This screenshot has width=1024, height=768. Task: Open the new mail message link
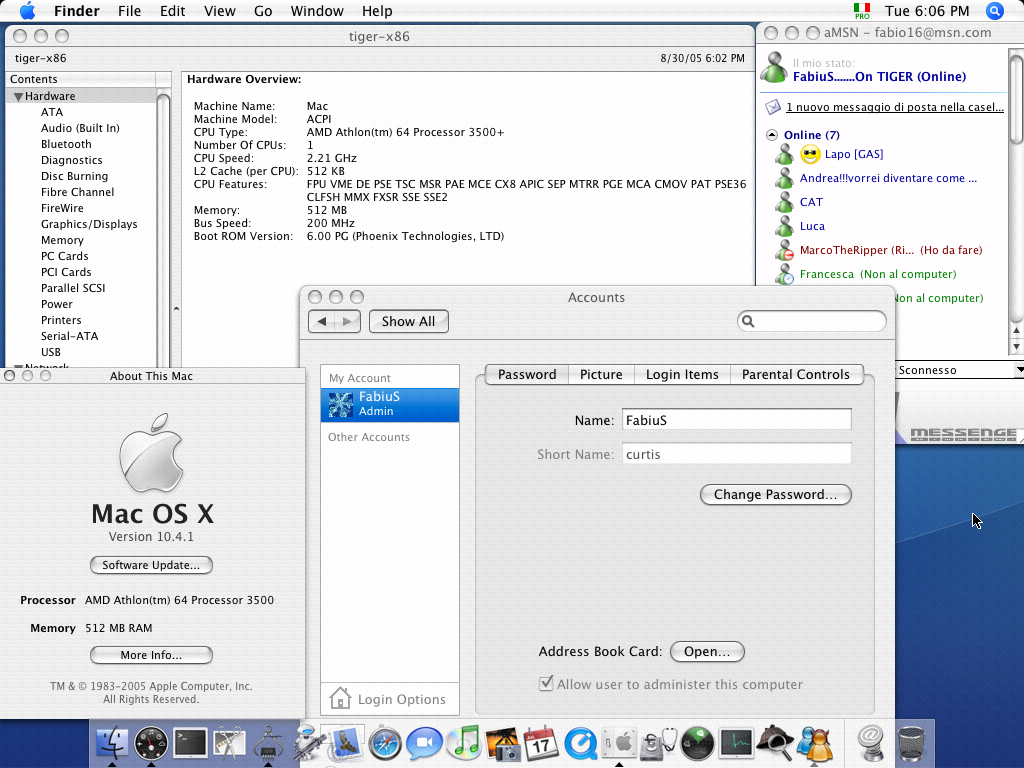[x=894, y=107]
